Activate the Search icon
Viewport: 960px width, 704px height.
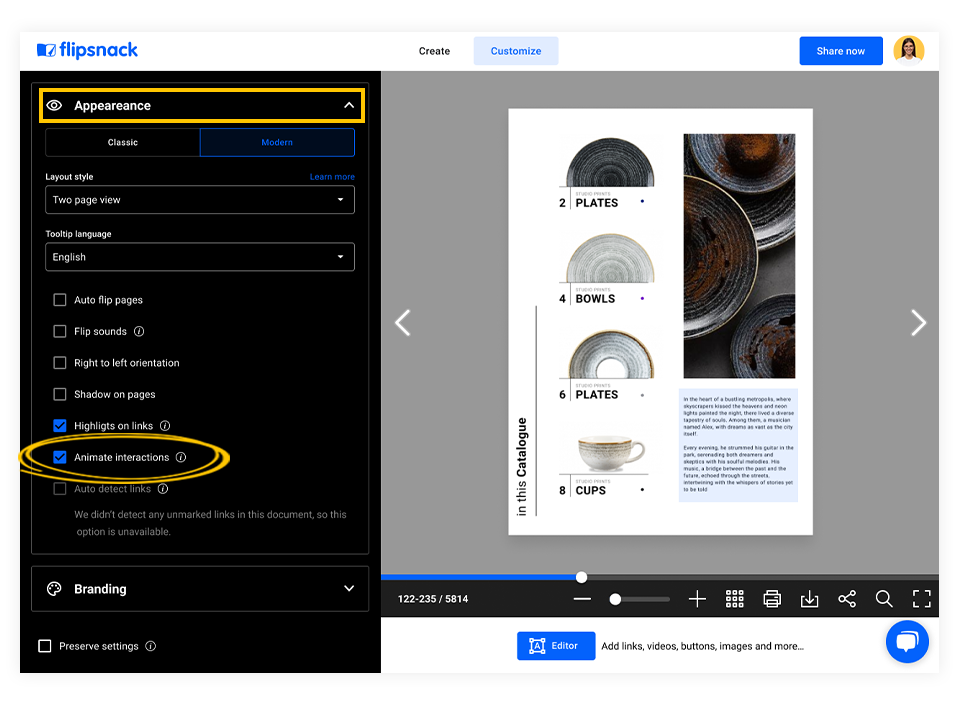point(884,598)
